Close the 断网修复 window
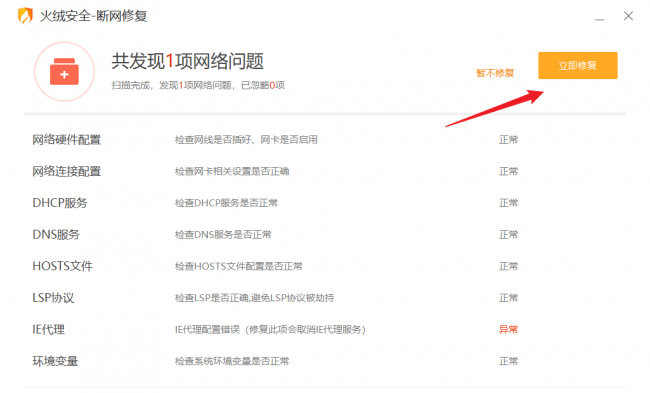The height and width of the screenshot is (393, 650). [x=628, y=16]
